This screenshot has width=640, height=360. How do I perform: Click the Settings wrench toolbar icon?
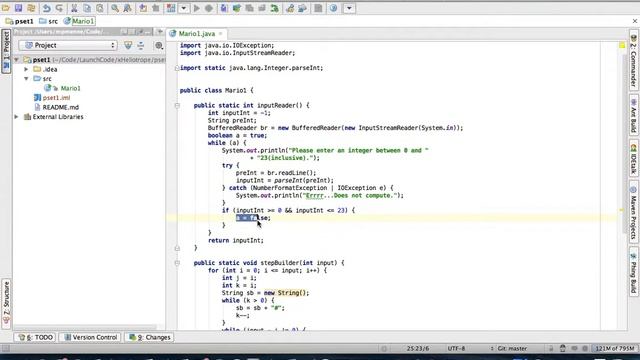(290, 8)
